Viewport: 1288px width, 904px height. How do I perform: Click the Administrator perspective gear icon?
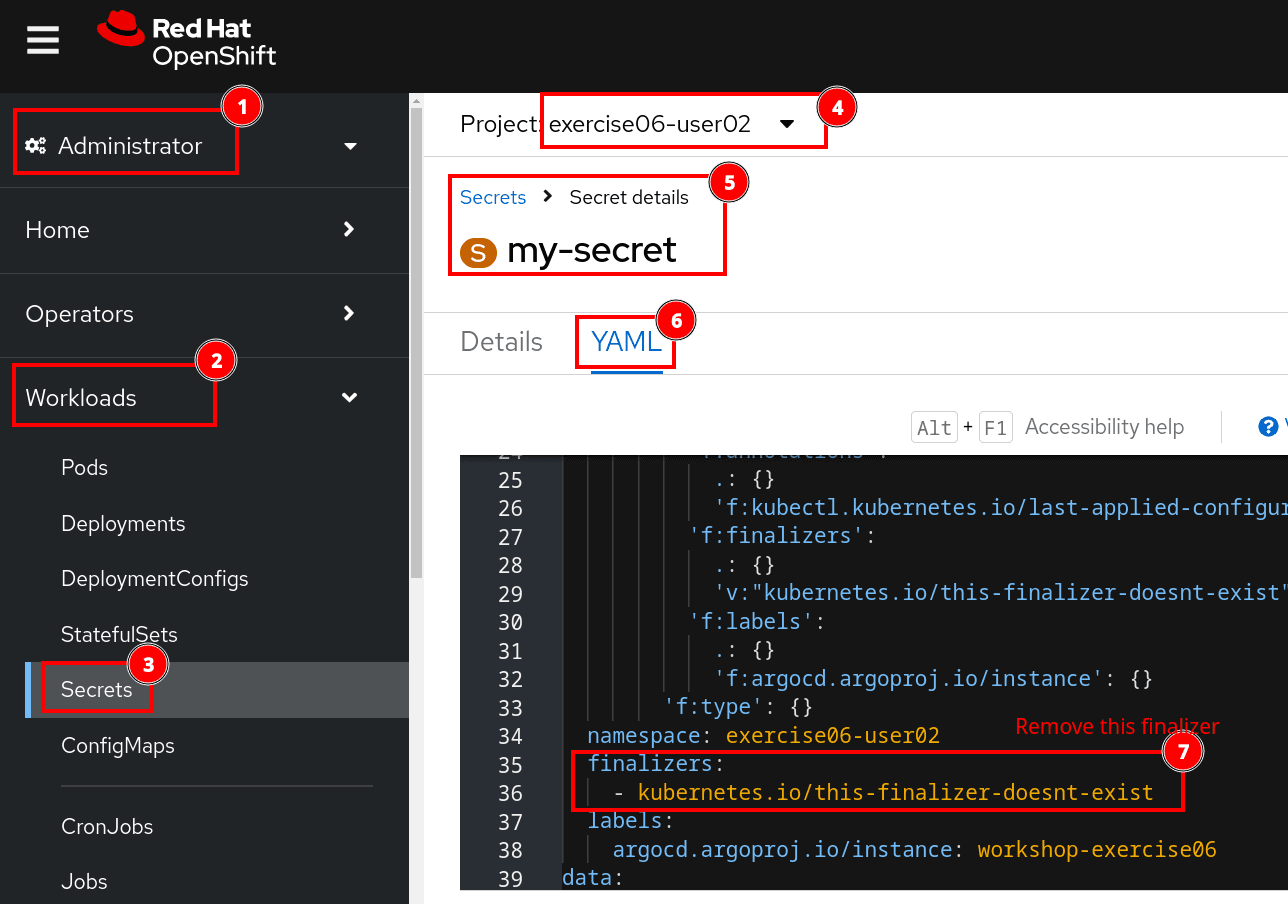pos(35,146)
